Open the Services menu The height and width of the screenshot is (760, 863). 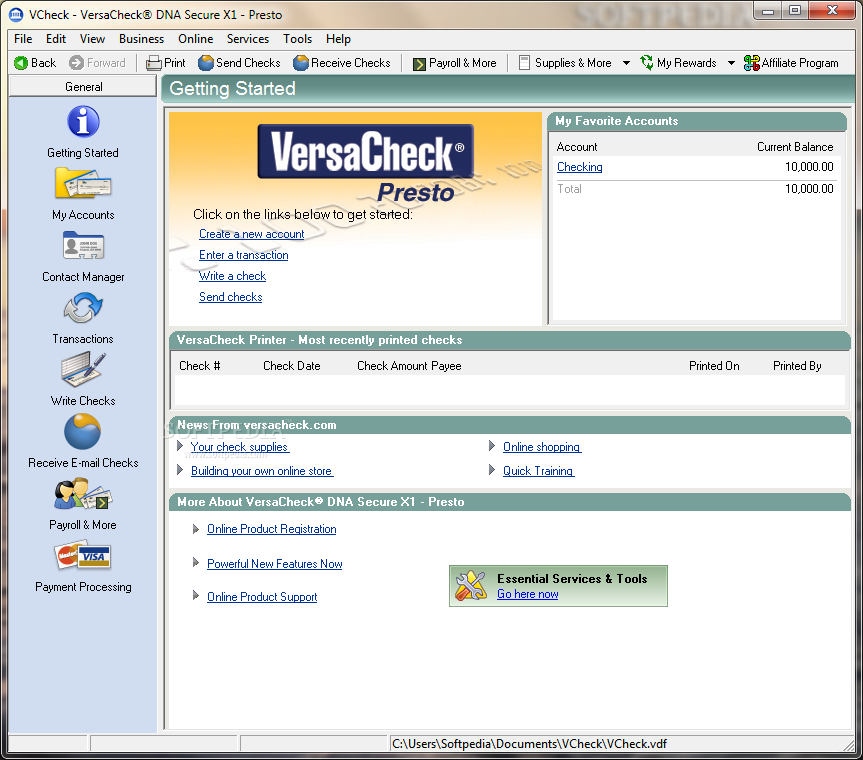(248, 39)
